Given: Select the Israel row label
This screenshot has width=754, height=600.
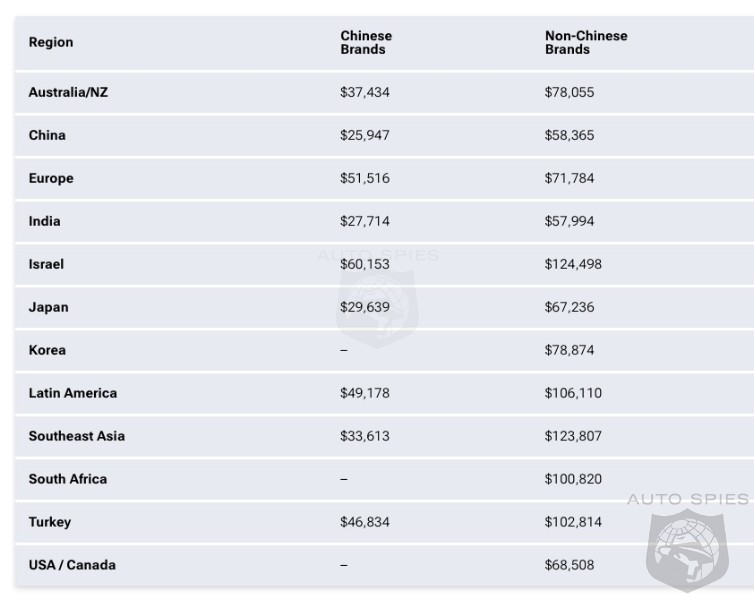Looking at the screenshot, I should pos(46,264).
